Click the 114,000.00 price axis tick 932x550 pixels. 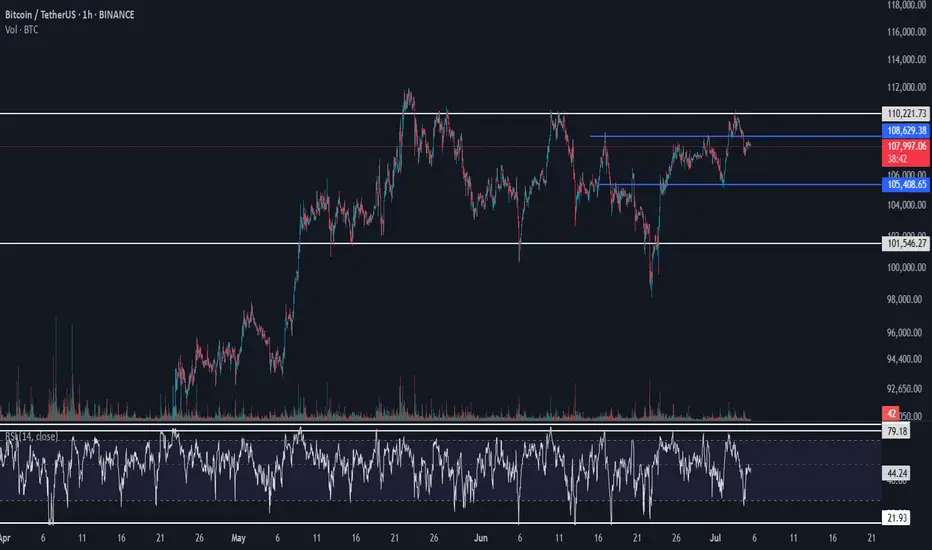click(906, 59)
